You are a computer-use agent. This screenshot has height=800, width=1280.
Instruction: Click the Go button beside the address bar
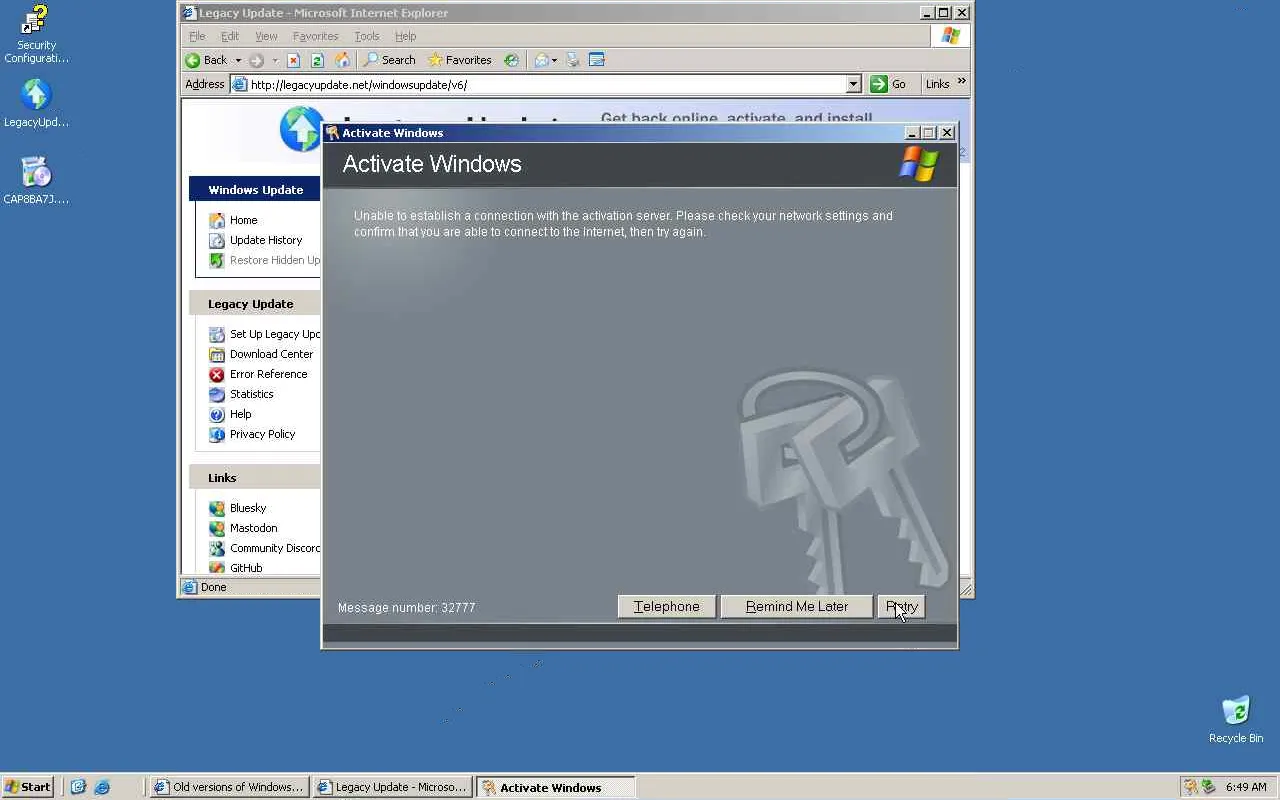coord(888,85)
